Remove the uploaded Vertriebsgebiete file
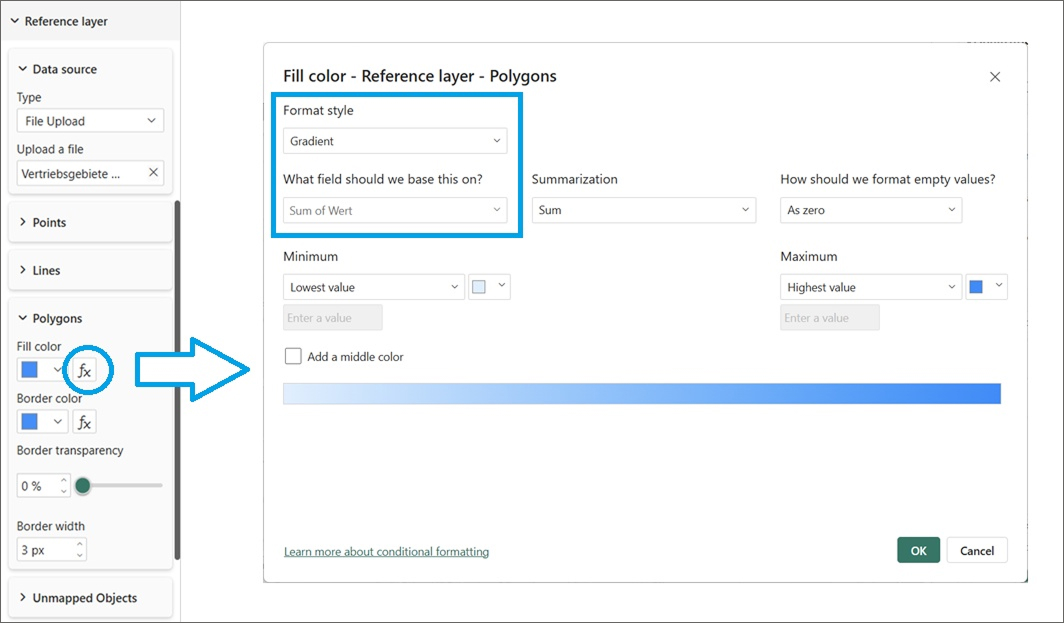Viewport: 1064px width, 623px height. point(155,172)
